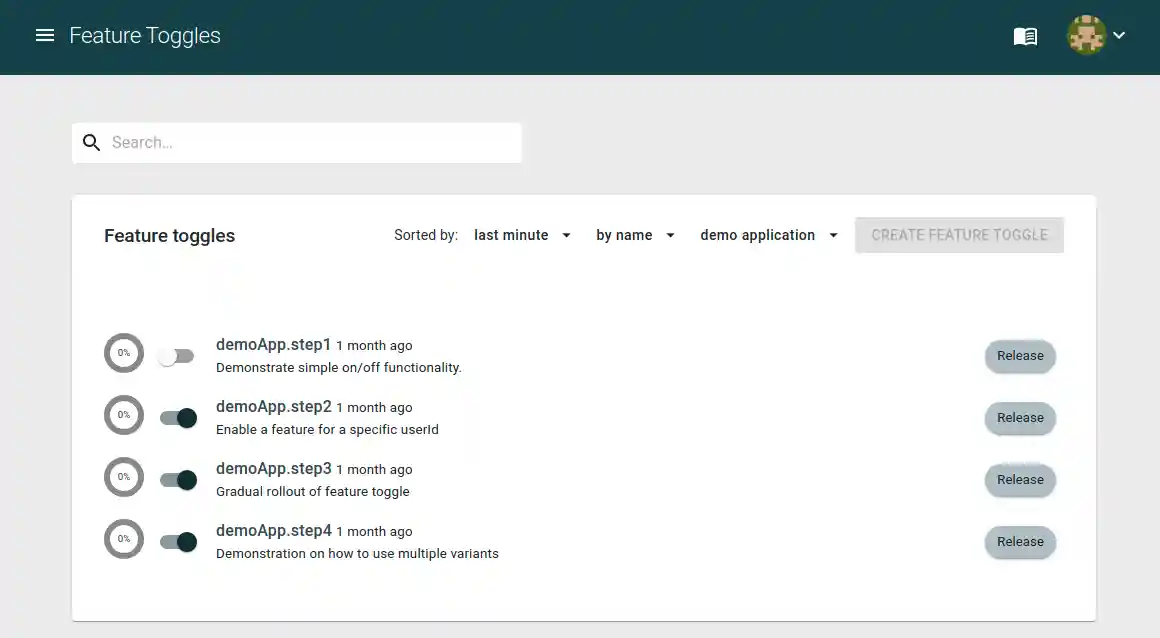Click Release for demoApp.step2
The height and width of the screenshot is (638, 1160).
pos(1020,418)
